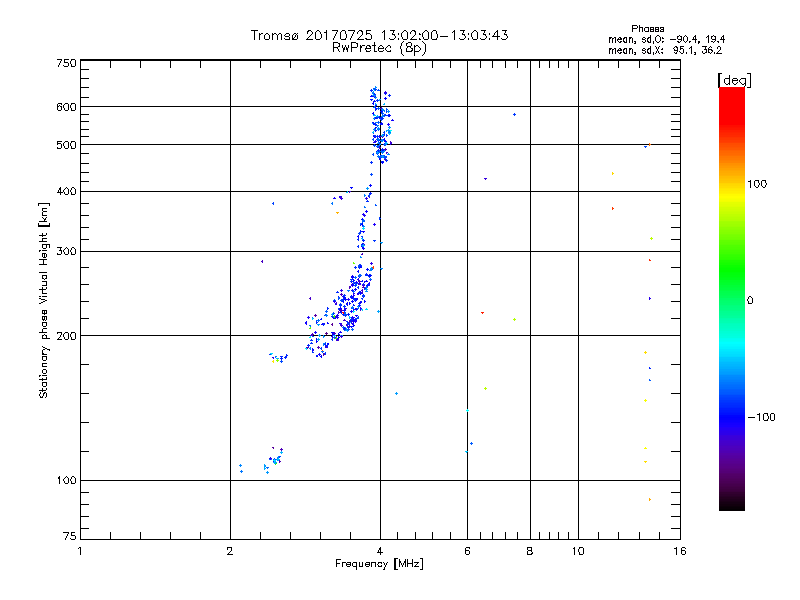Click the colorbar tick label '100'

point(757,184)
